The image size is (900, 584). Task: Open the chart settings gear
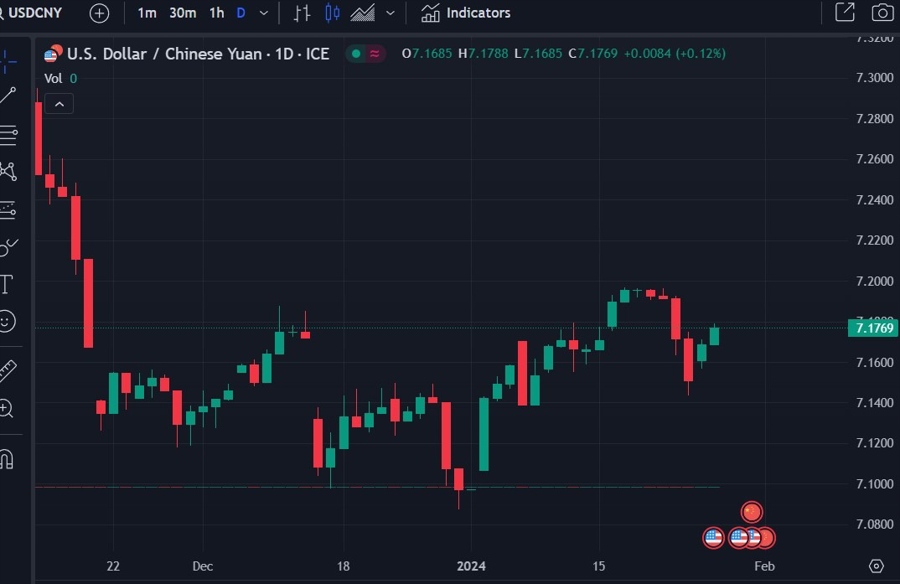[x=876, y=566]
